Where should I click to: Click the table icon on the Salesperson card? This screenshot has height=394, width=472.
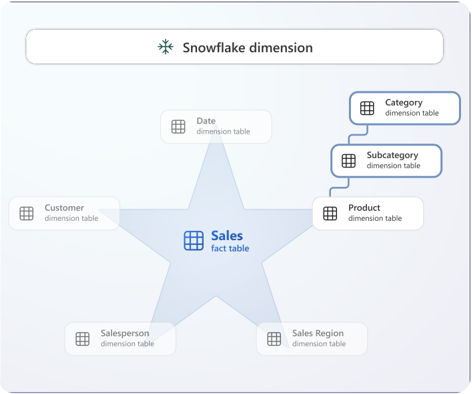coord(82,339)
